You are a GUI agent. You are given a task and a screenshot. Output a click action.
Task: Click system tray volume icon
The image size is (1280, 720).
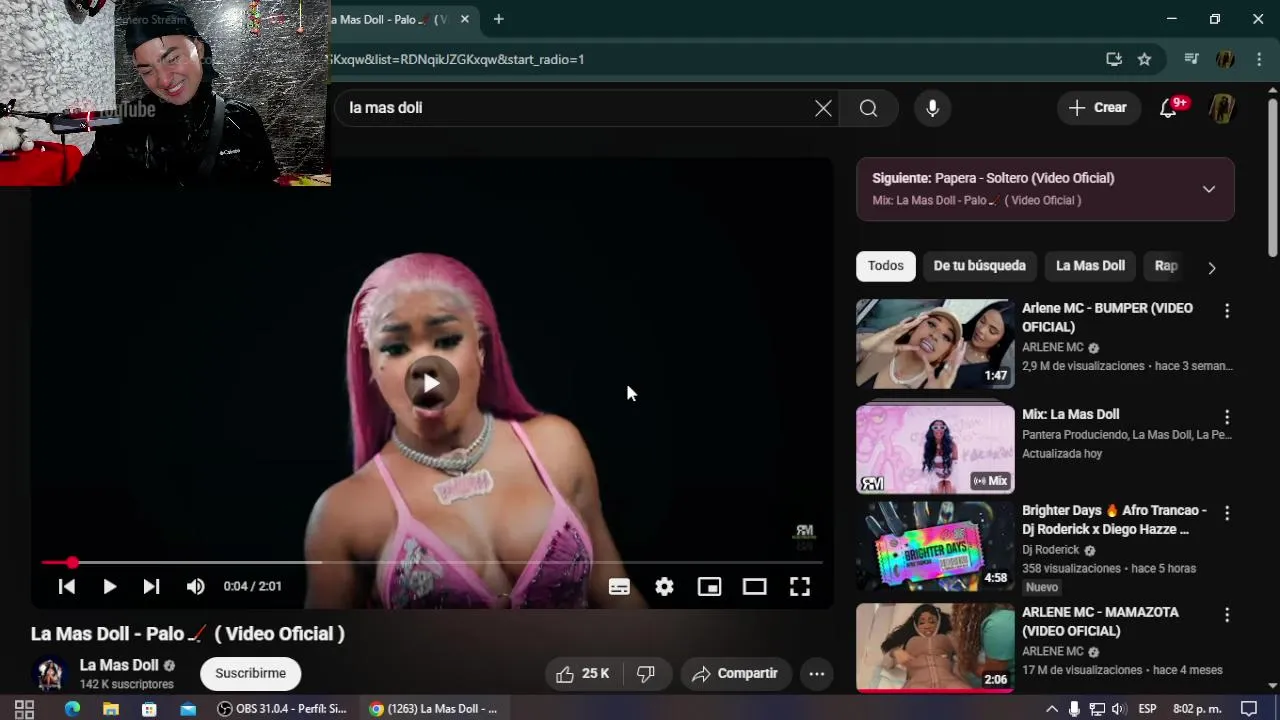click(x=1118, y=709)
